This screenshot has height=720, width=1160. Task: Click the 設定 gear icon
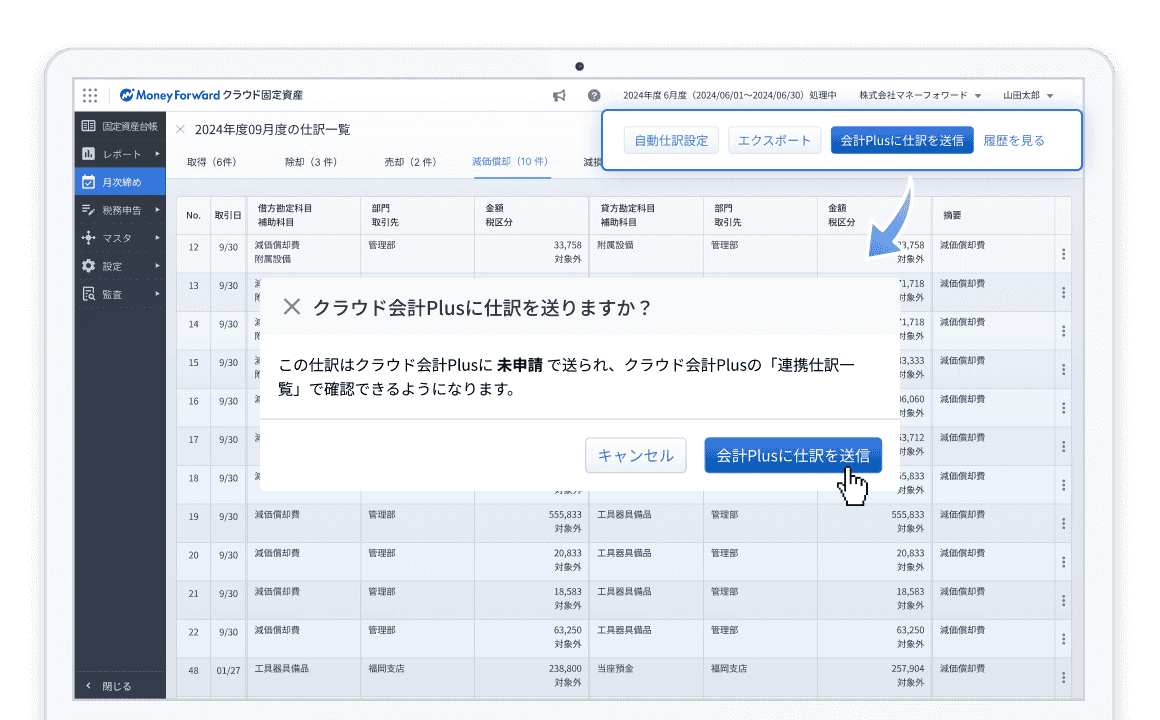point(88,266)
